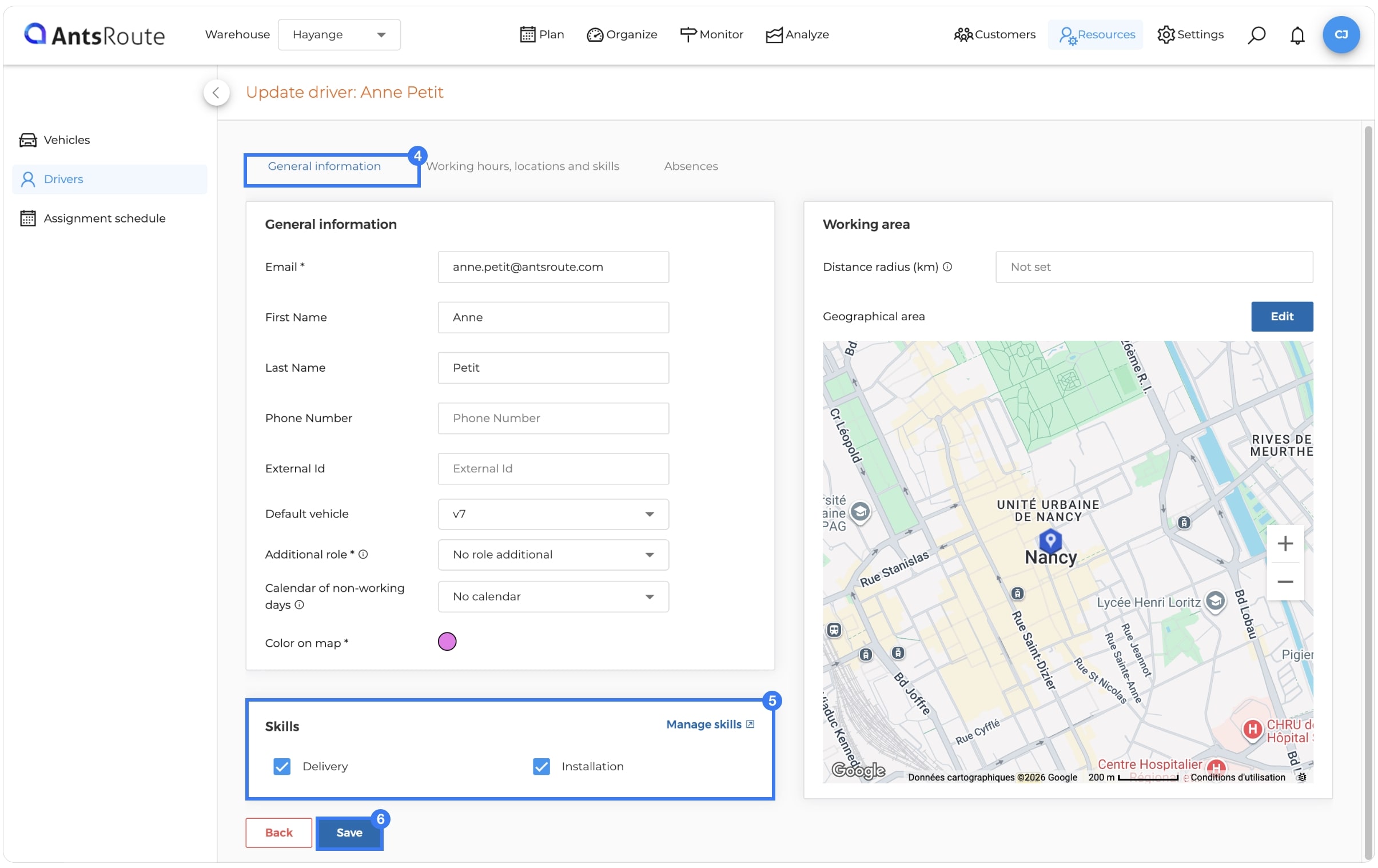Open the Drivers section in the sidebar

click(x=109, y=180)
